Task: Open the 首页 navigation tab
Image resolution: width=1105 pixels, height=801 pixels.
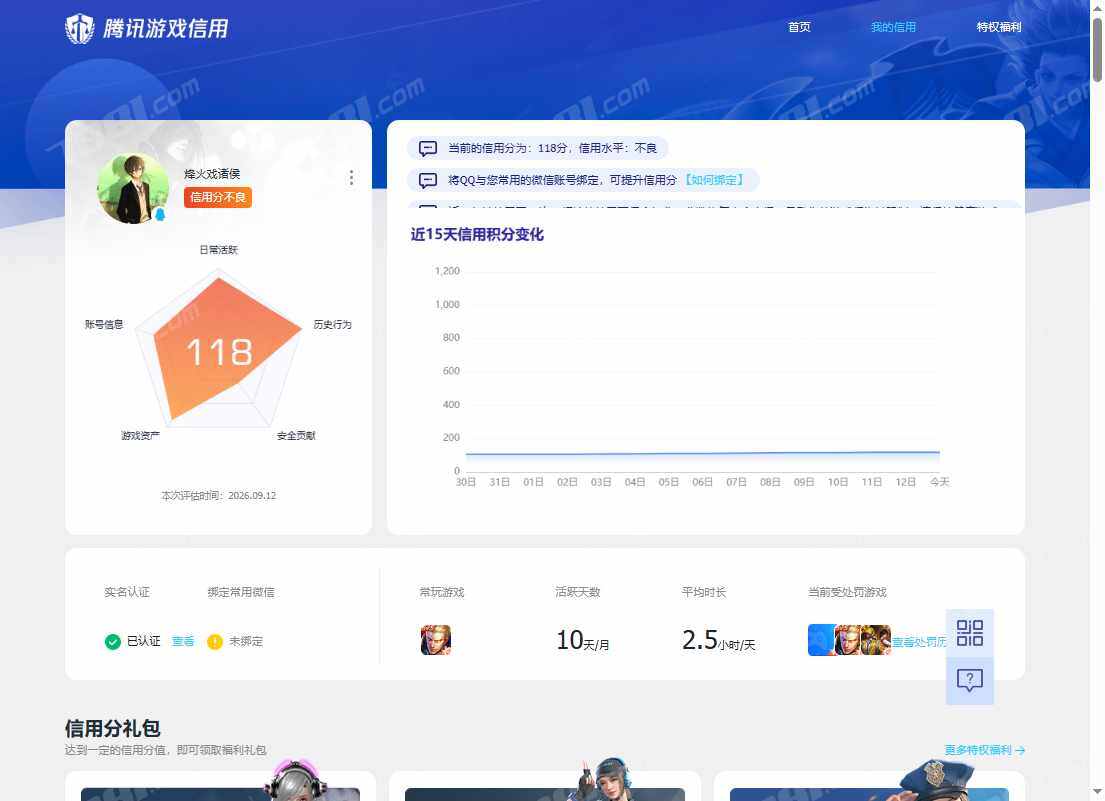Action: pos(799,27)
